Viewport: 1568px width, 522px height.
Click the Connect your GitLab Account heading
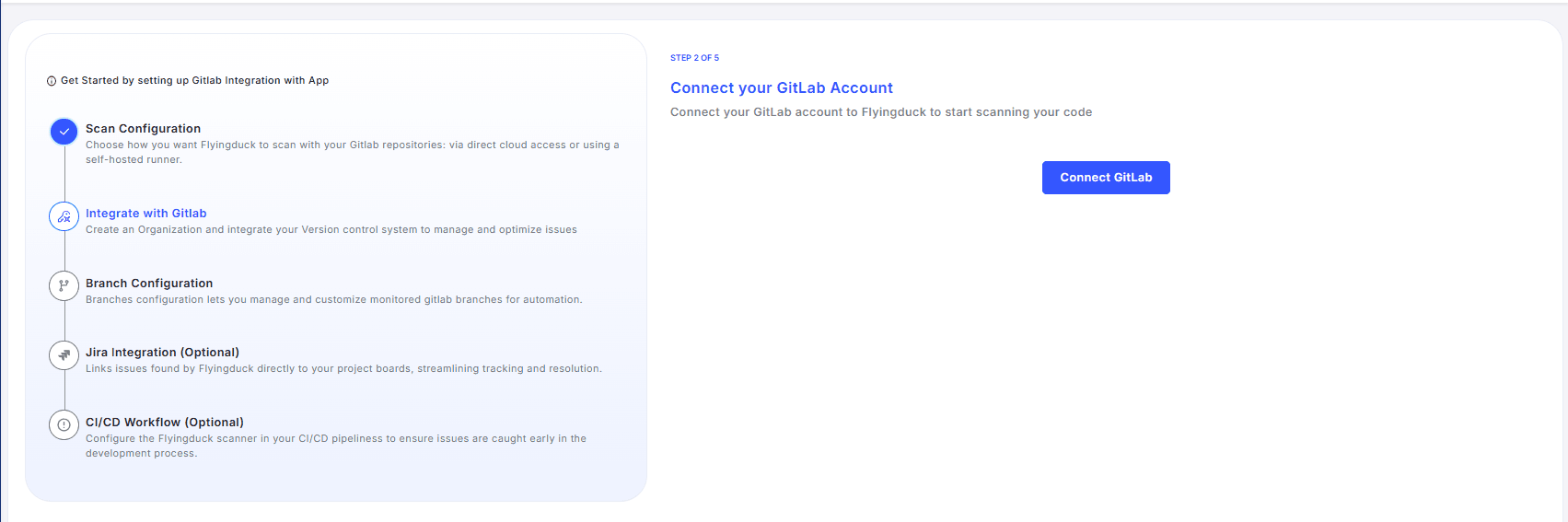point(781,88)
